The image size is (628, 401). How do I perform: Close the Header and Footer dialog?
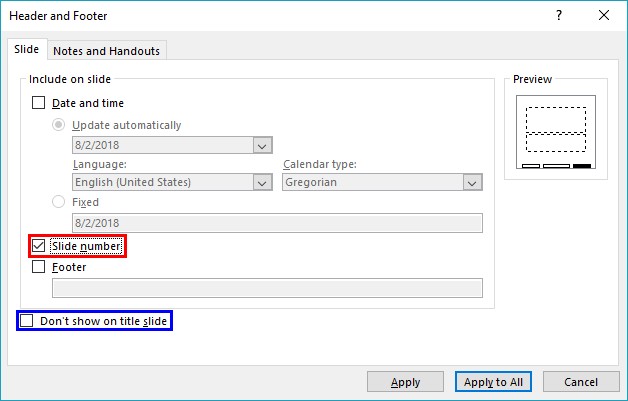pyautogui.click(x=604, y=15)
